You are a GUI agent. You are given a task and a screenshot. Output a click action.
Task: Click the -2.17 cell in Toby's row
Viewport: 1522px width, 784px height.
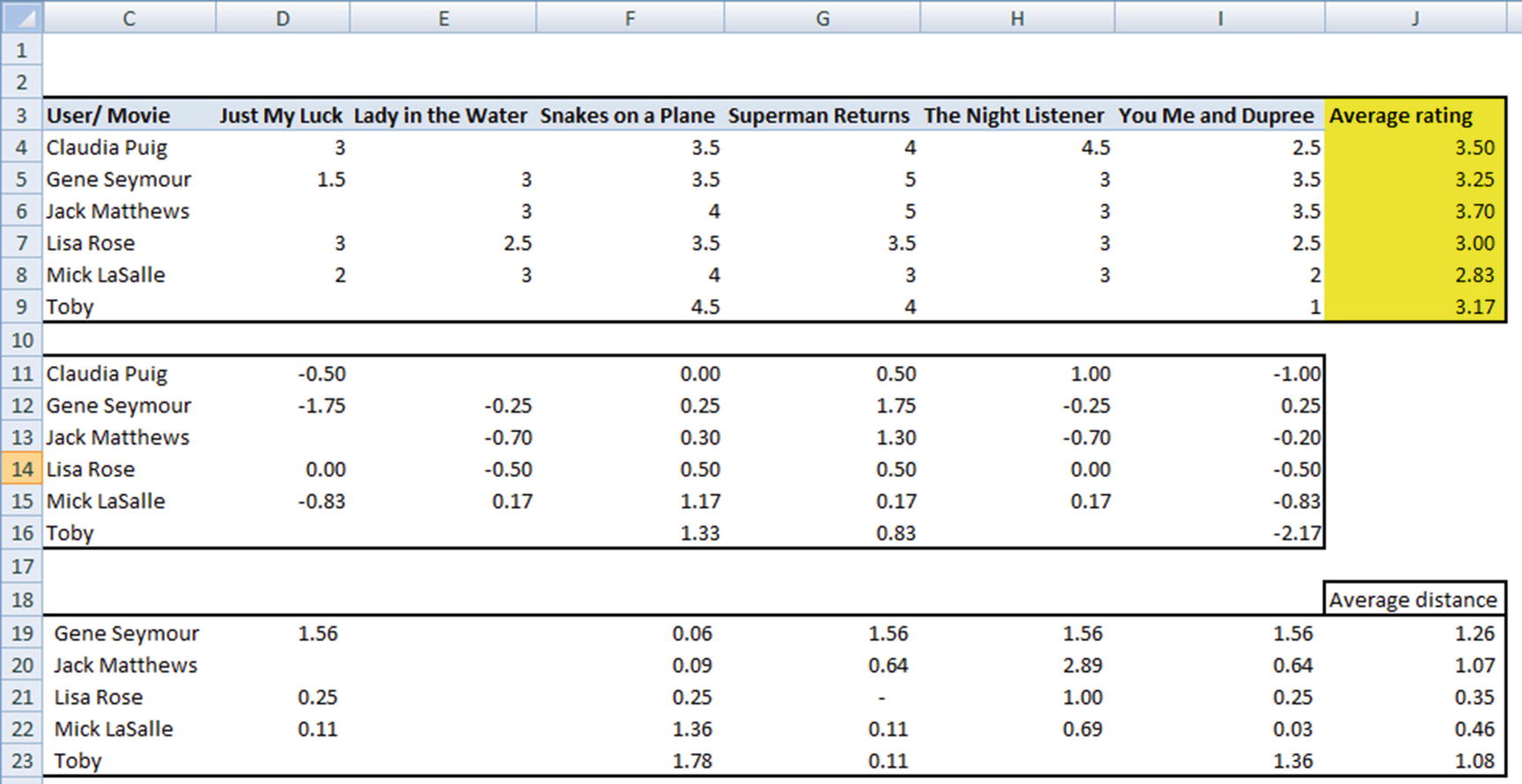[1296, 533]
